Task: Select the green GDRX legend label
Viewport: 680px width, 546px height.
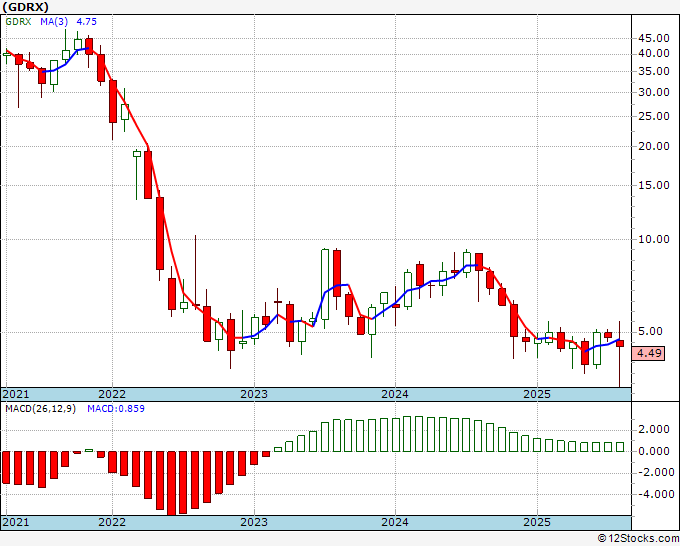Action: click(18, 22)
